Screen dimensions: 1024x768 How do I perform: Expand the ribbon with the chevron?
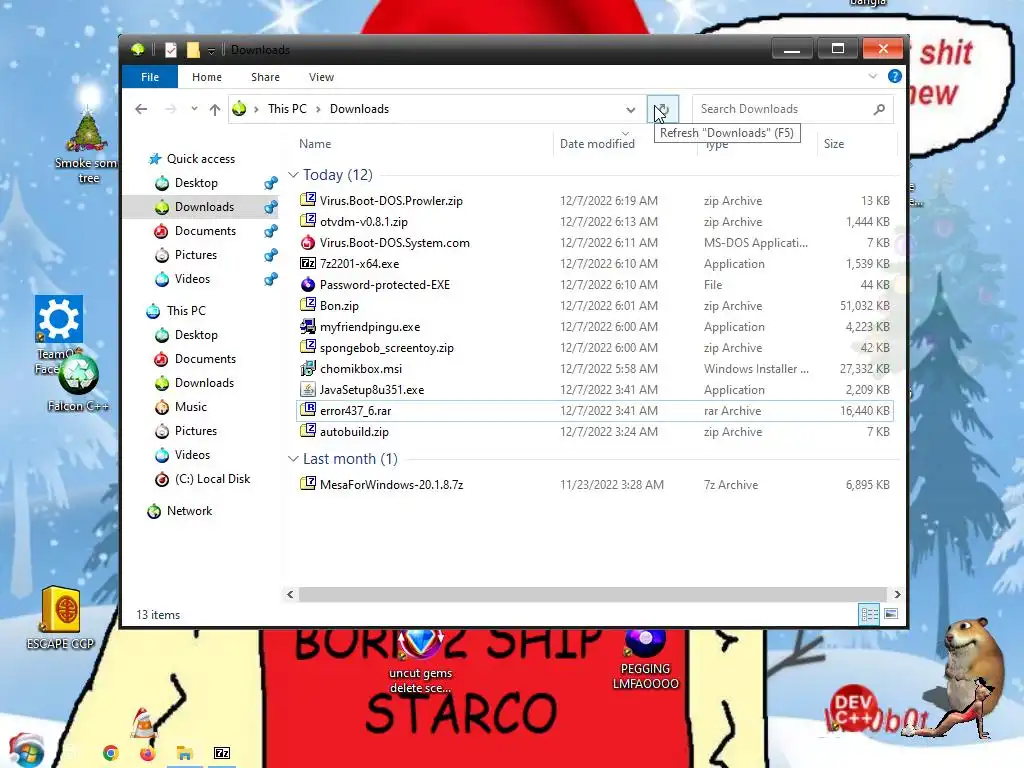[872, 76]
